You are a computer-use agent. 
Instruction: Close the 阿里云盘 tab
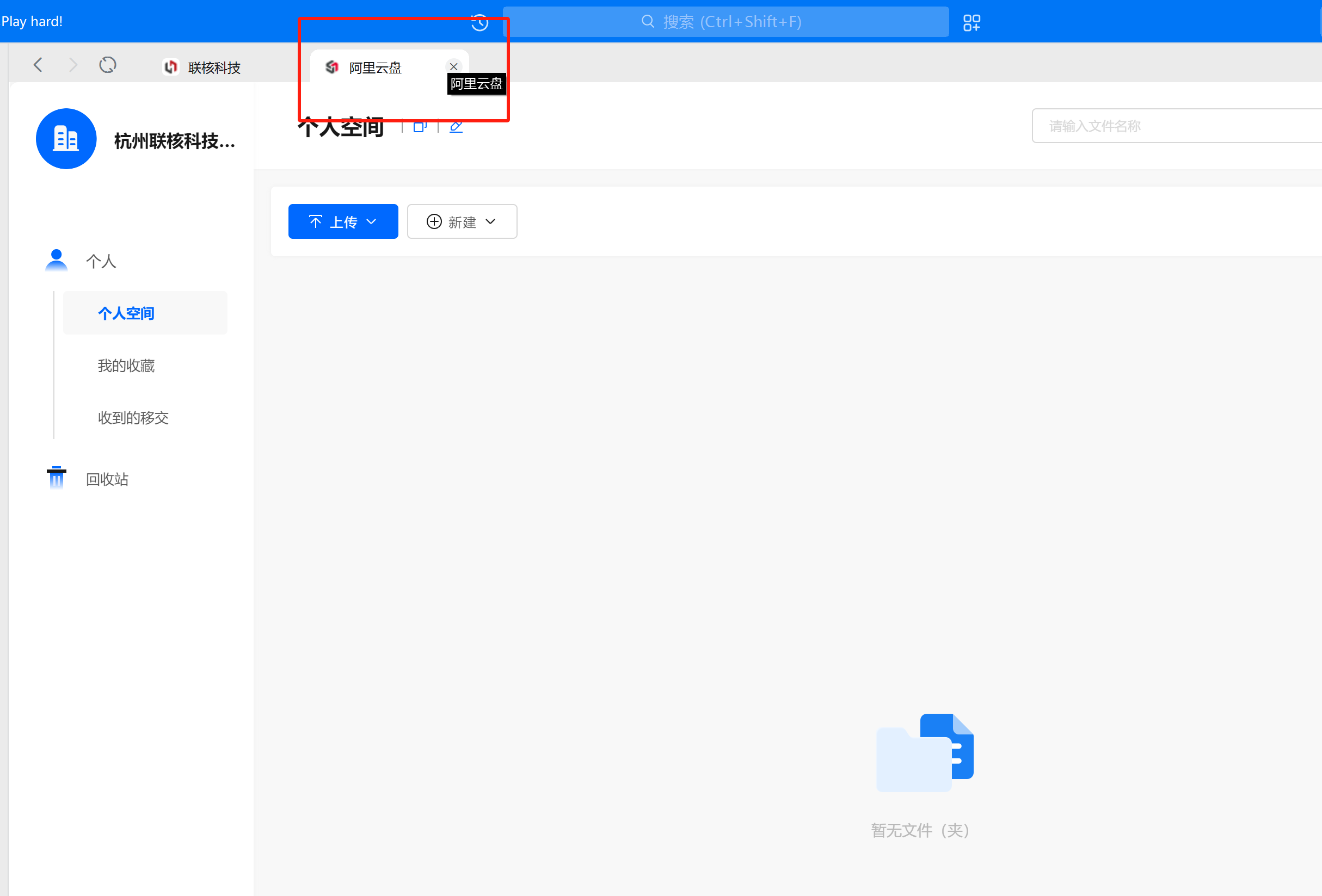[x=453, y=66]
